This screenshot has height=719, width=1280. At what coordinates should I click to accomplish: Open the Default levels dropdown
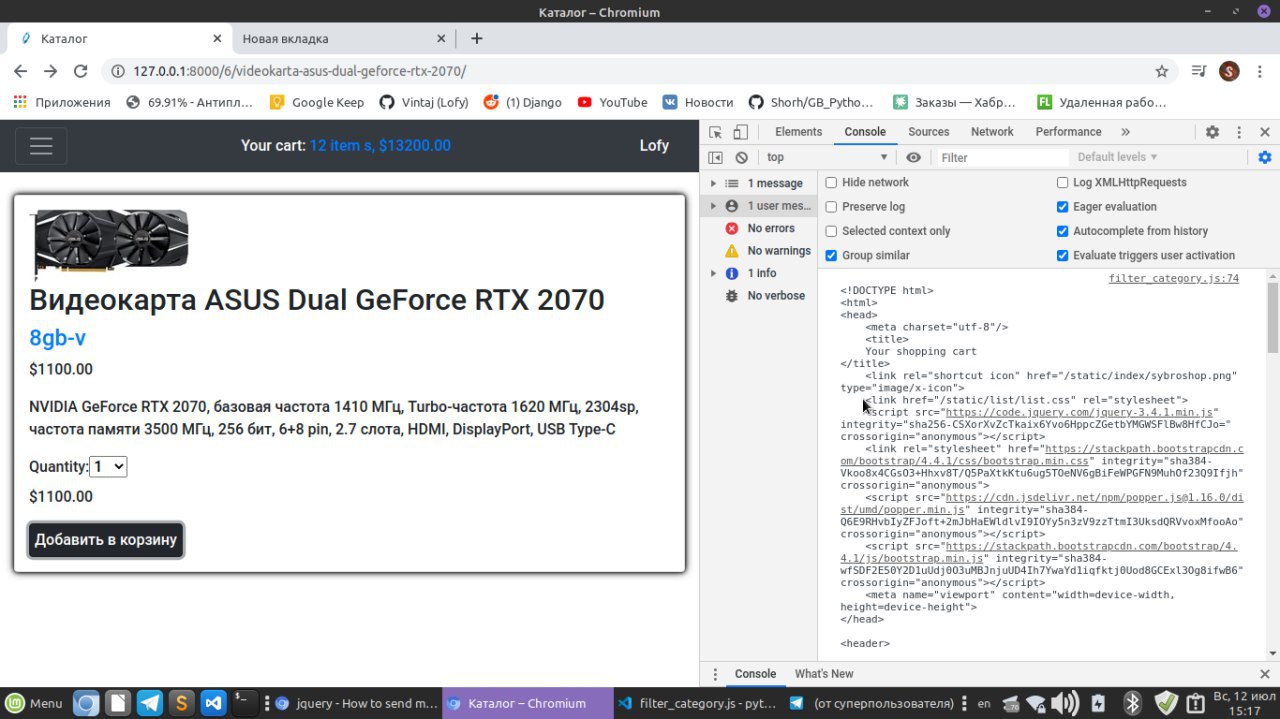(x=1117, y=157)
